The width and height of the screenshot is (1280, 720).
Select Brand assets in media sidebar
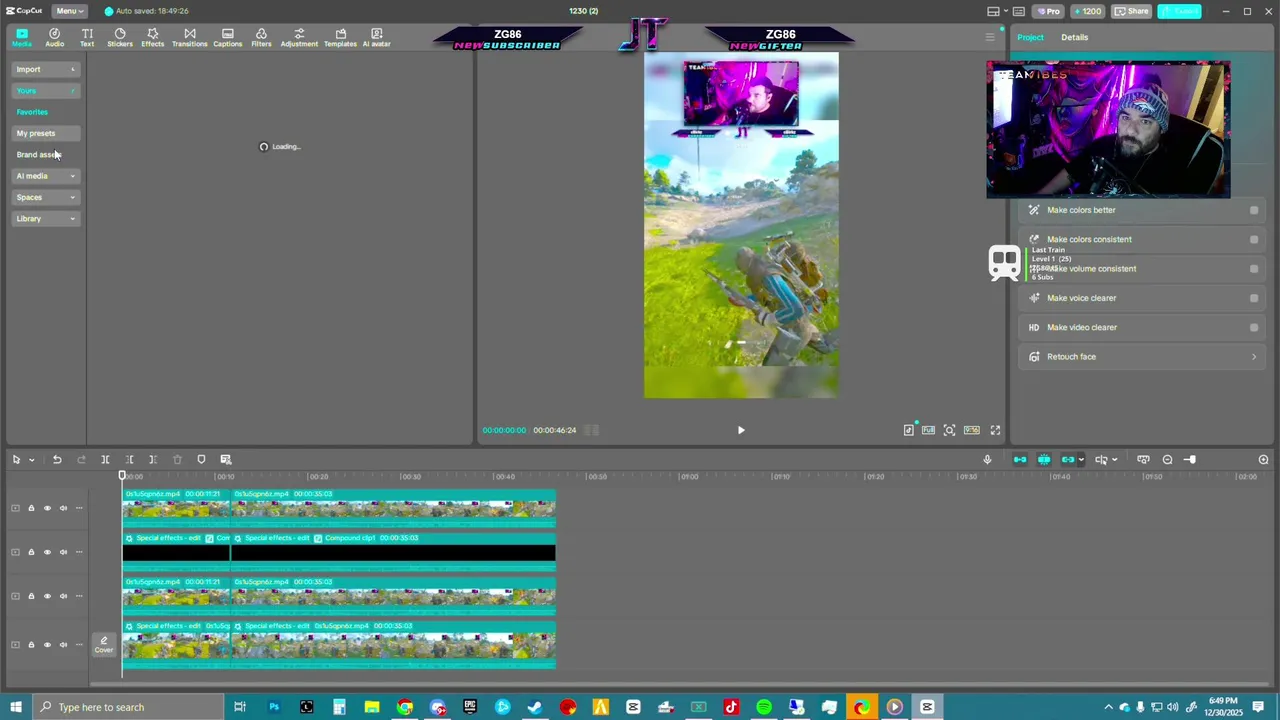tap(38, 155)
